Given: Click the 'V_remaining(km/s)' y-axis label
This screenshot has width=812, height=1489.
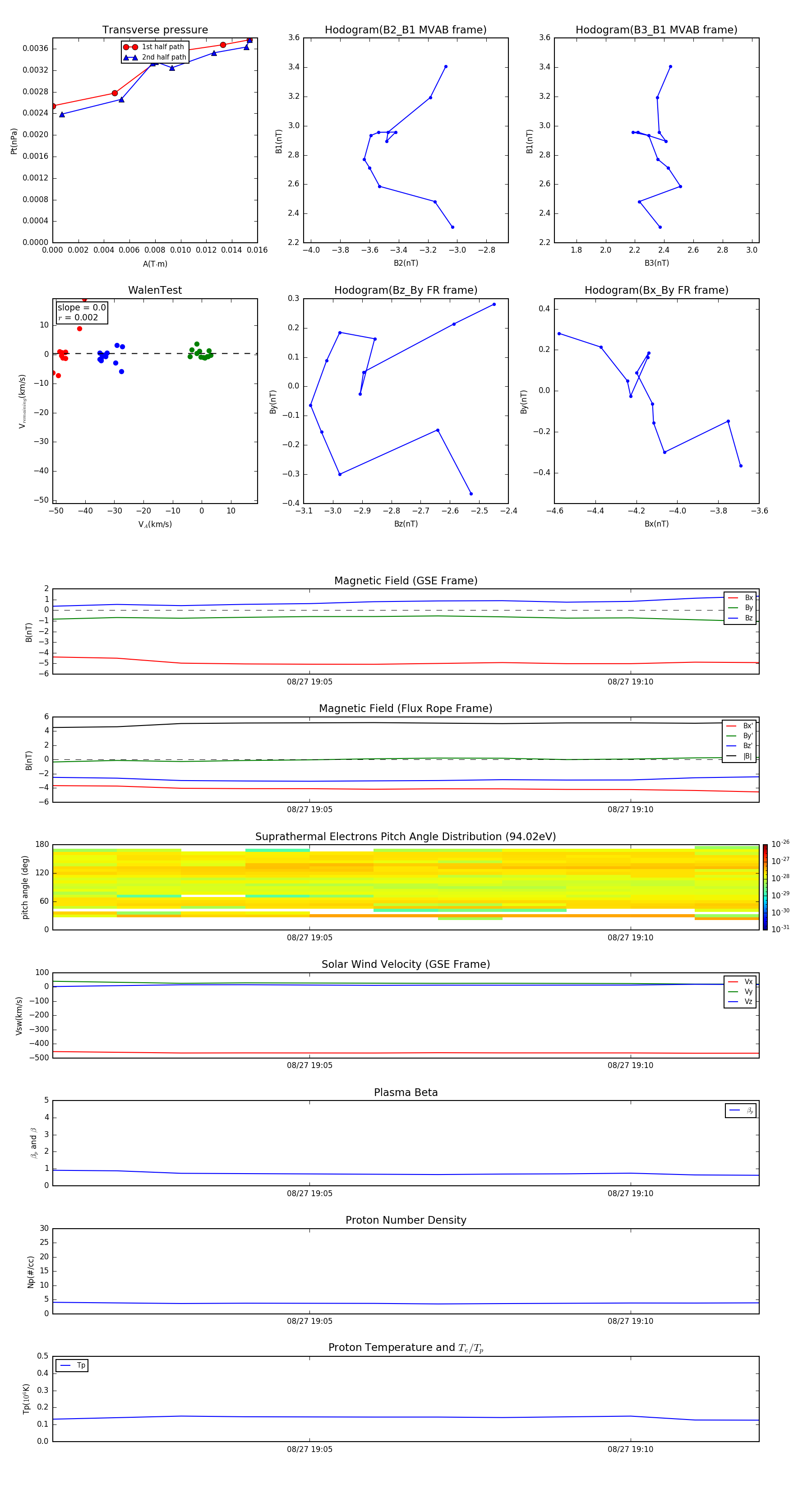Looking at the screenshot, I should coord(23,401).
